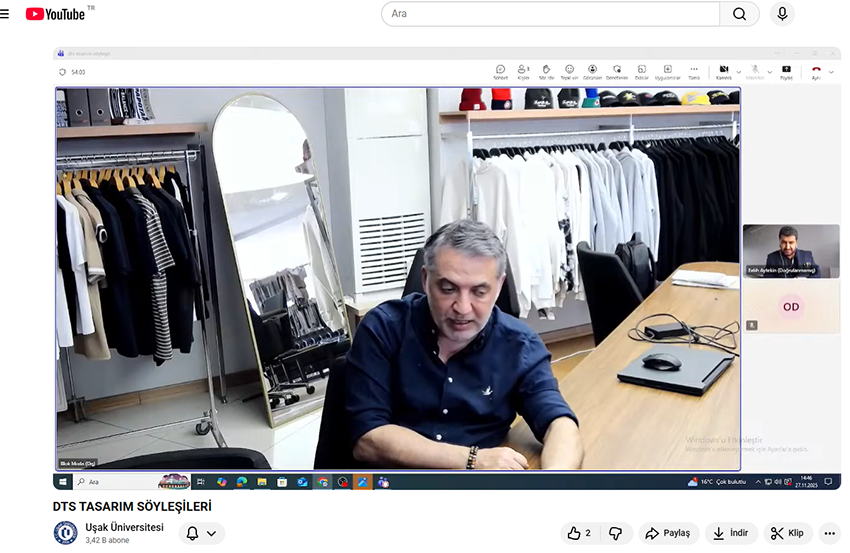The height and width of the screenshot is (553, 850).
Task: Click the YouTube logo
Action: [60, 14]
